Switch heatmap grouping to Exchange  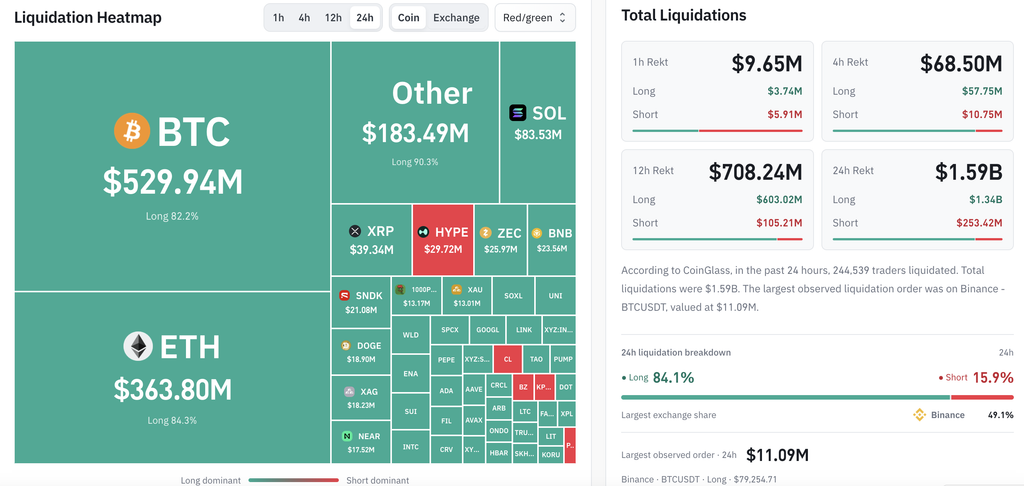pyautogui.click(x=456, y=18)
